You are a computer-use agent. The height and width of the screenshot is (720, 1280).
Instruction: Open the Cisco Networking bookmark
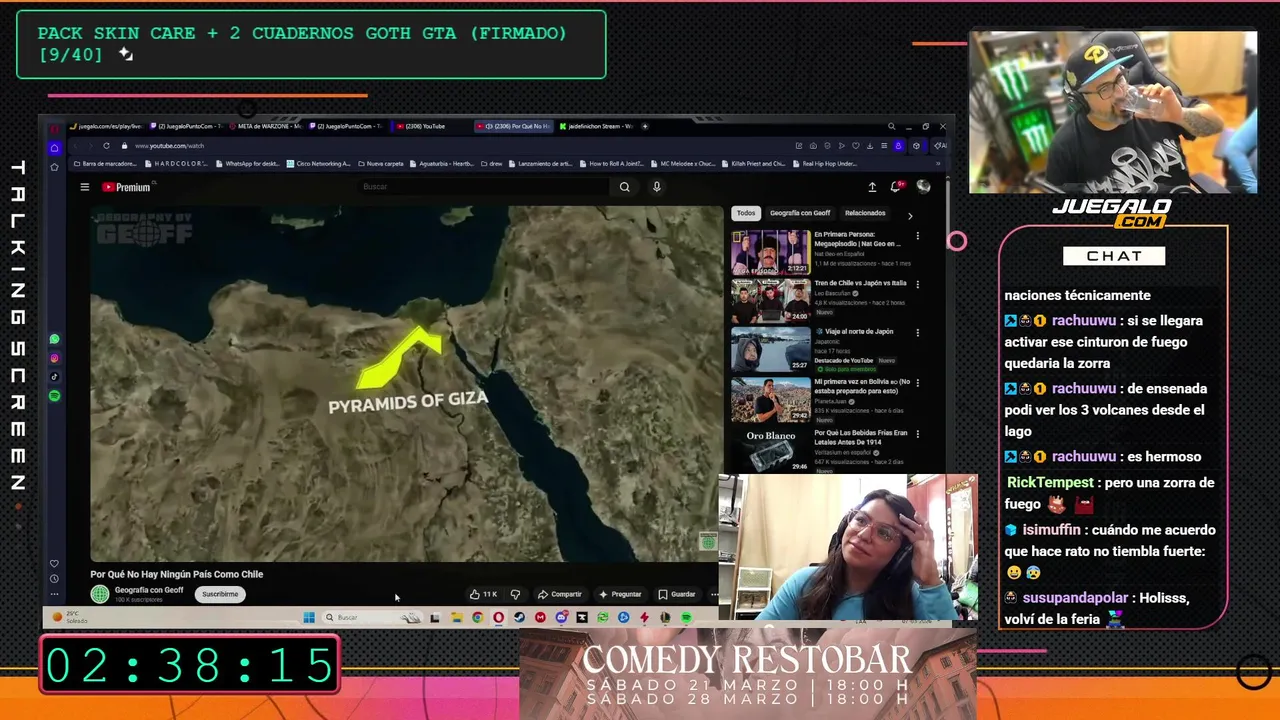coord(319,164)
